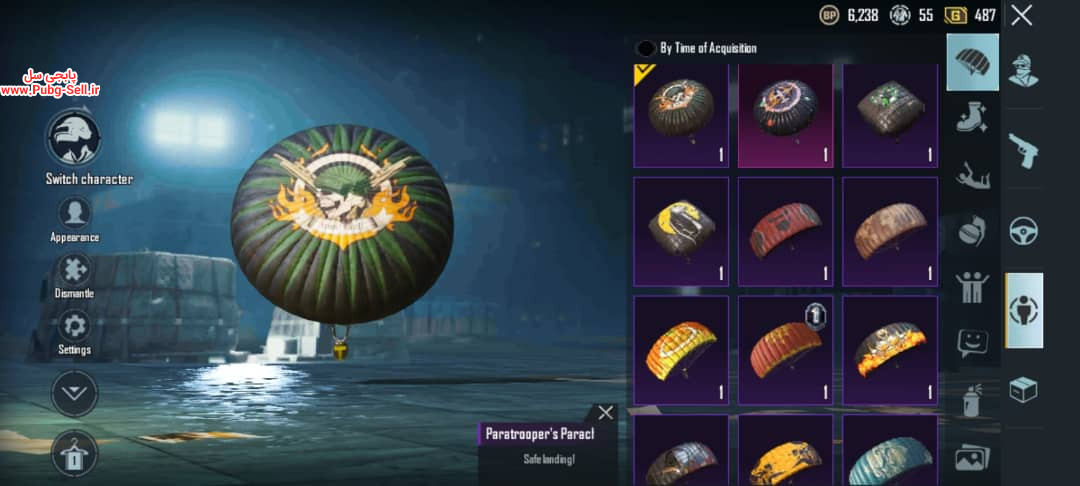Open the Settings gear icon

(74, 326)
